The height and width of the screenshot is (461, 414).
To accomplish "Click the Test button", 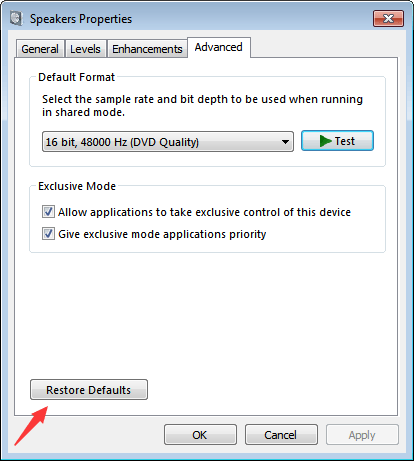I will [x=337, y=141].
